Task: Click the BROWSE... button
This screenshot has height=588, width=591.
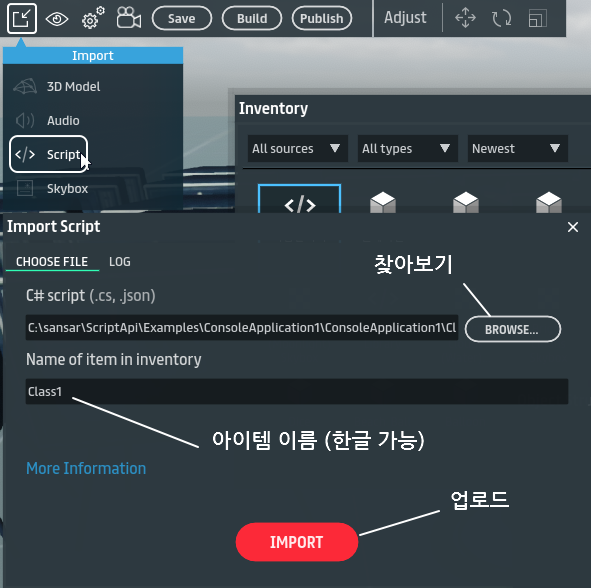Action: [513, 329]
